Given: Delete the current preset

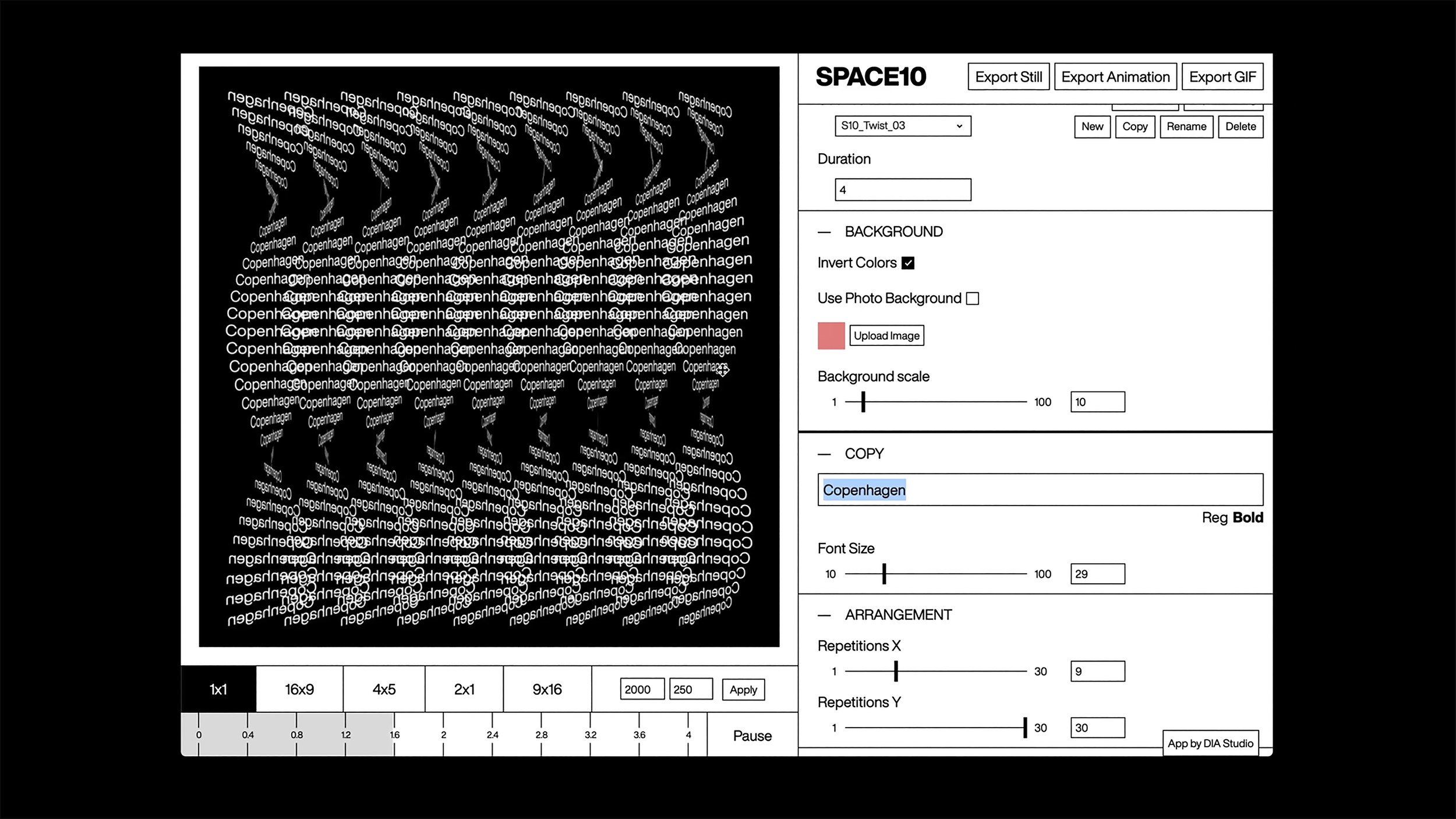Looking at the screenshot, I should tap(1241, 126).
